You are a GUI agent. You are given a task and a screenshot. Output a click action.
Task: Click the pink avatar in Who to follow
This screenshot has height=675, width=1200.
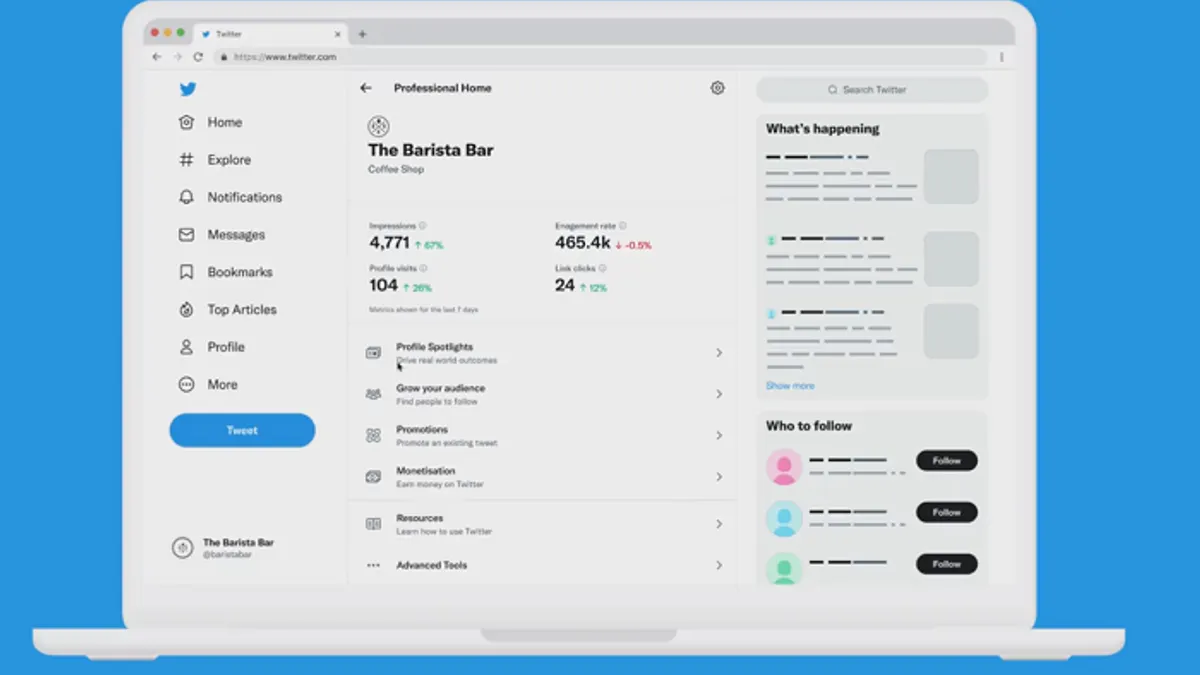click(x=784, y=466)
